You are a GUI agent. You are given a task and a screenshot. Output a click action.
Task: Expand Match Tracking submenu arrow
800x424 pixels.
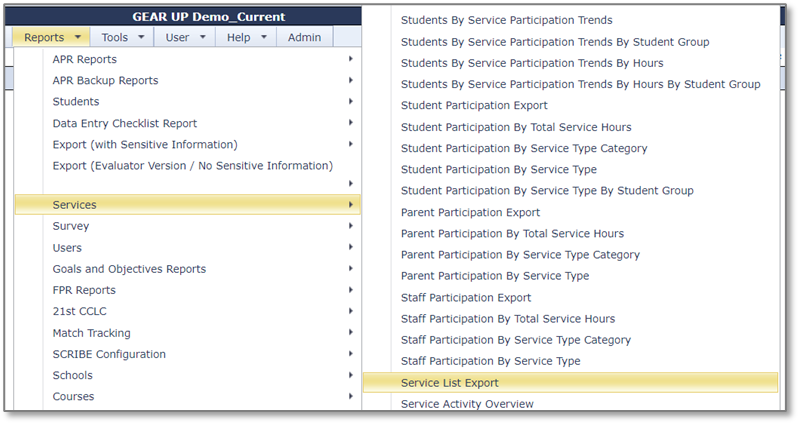coord(351,333)
